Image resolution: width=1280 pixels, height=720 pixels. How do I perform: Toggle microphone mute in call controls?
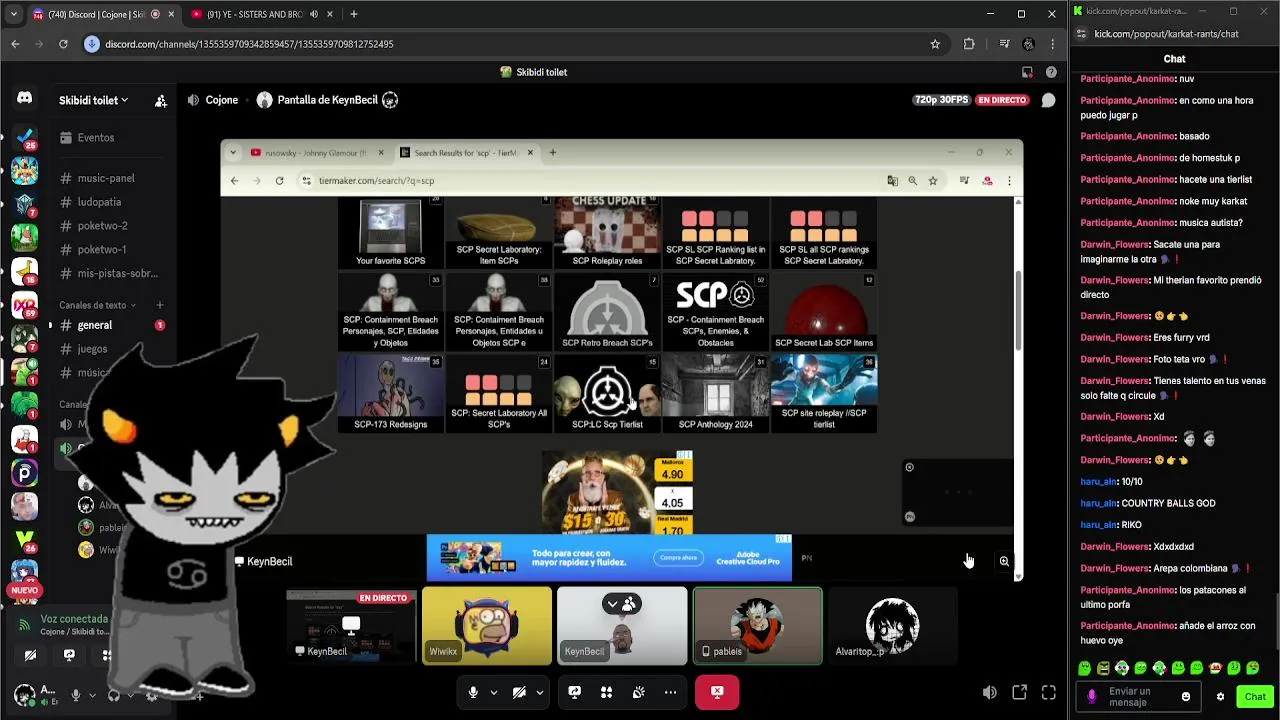(x=473, y=692)
